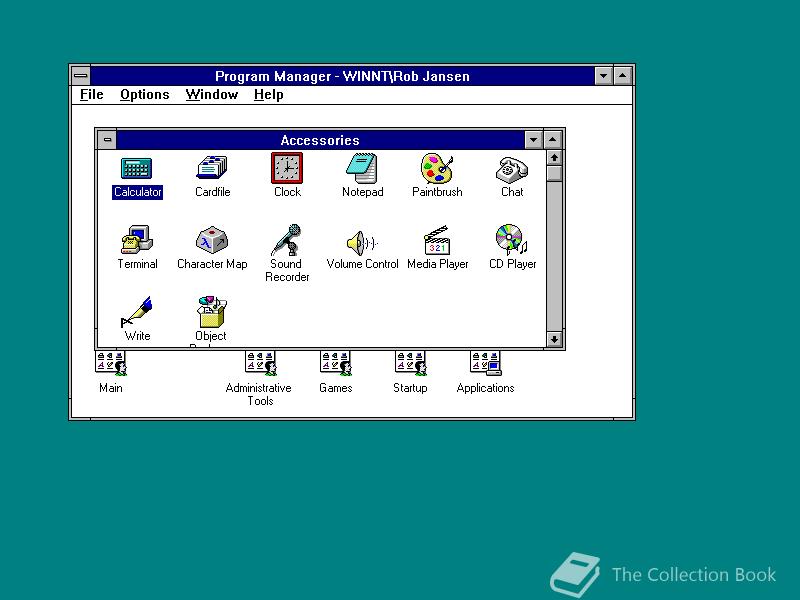The width and height of the screenshot is (800, 600).
Task: Open the Program Manager control menu box
Action: (81, 76)
